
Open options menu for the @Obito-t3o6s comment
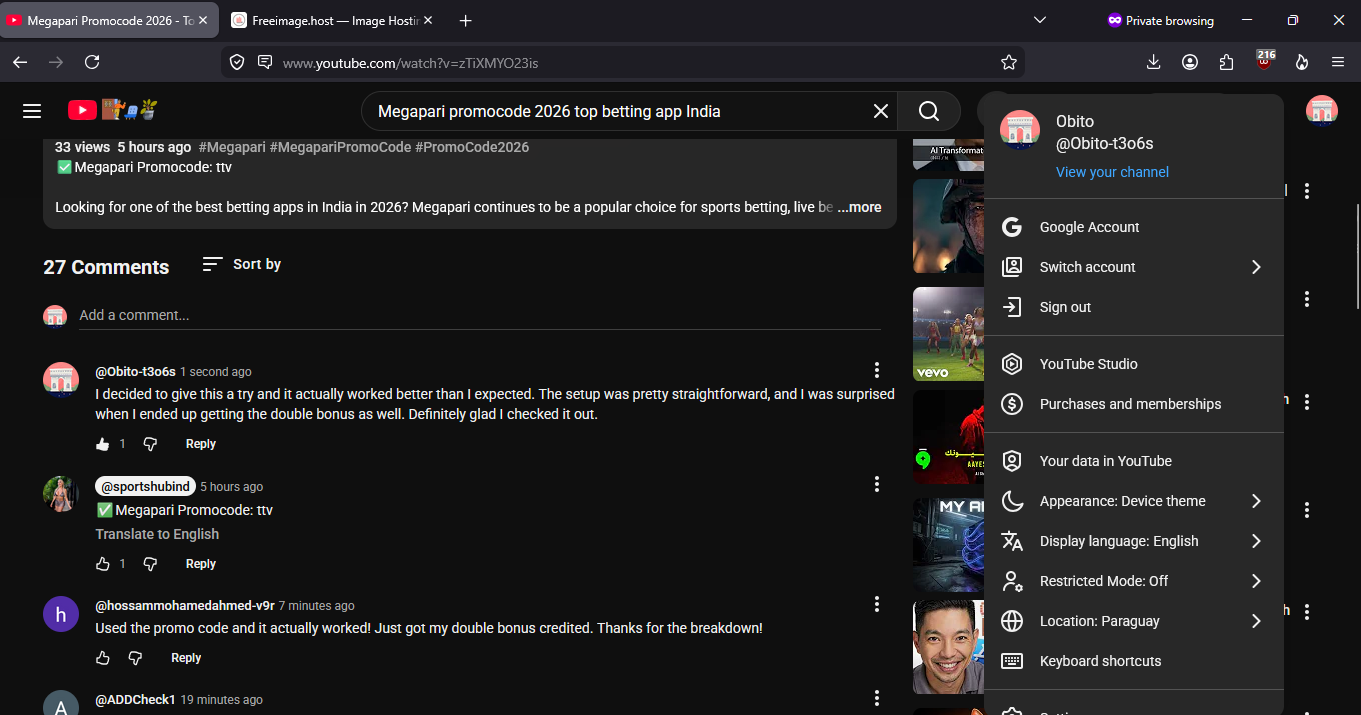[x=877, y=370]
